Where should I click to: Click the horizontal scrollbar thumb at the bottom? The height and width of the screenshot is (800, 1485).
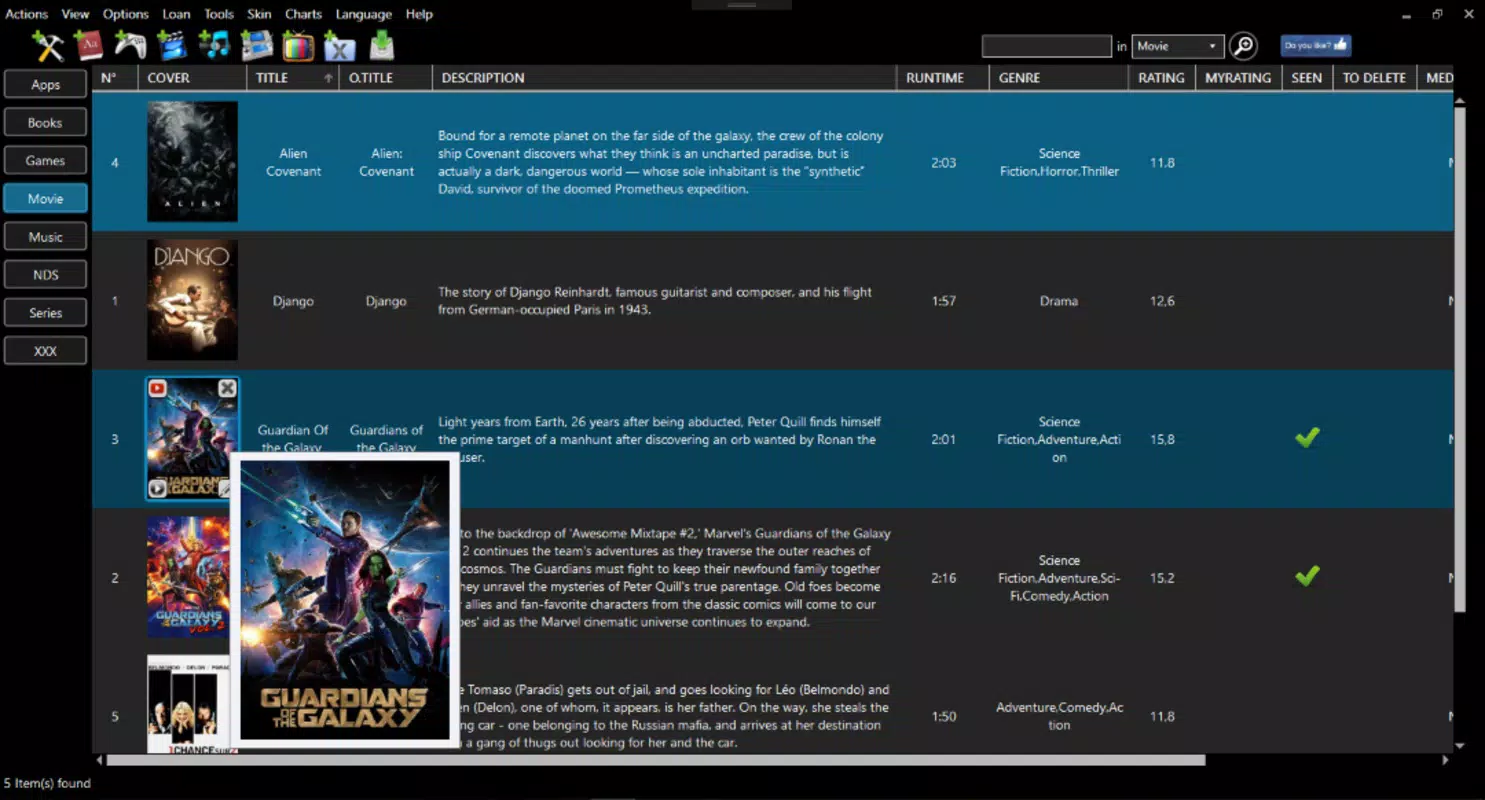tap(656, 760)
